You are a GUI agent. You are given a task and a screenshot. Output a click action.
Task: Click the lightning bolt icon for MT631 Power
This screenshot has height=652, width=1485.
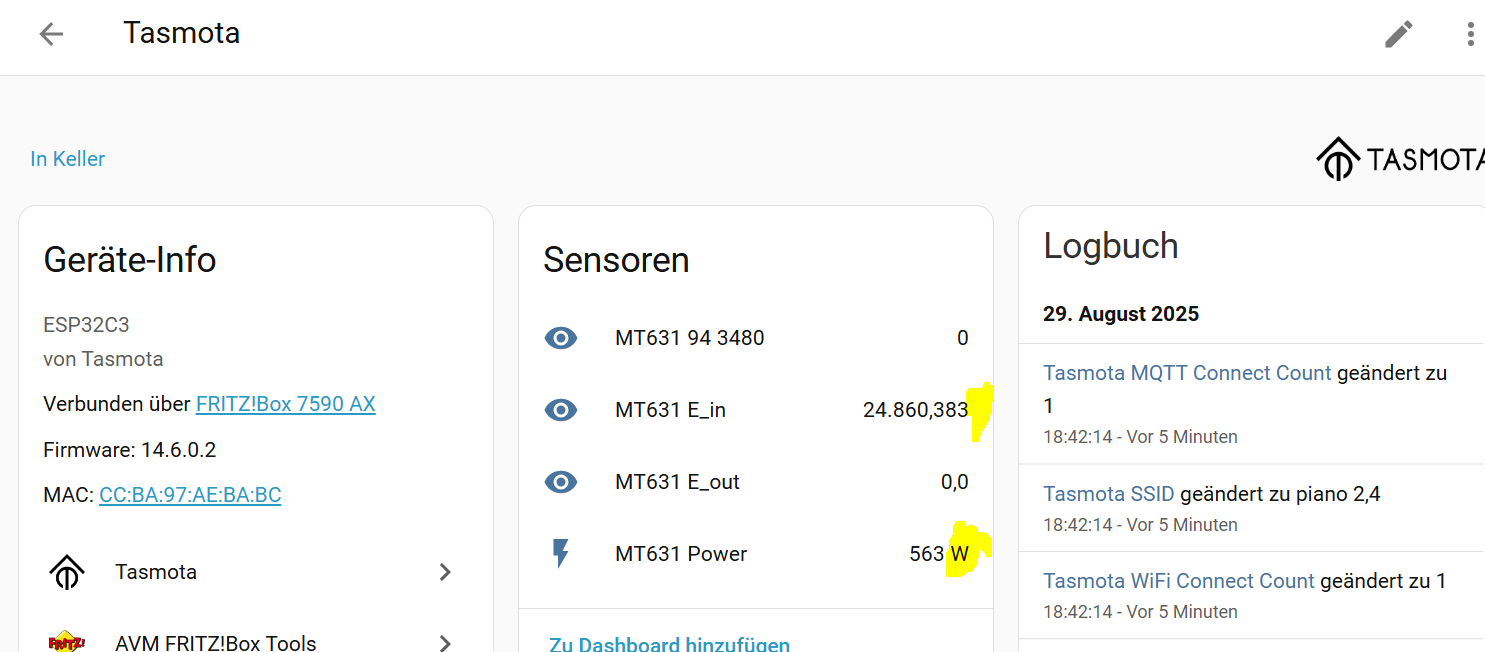[x=561, y=554]
